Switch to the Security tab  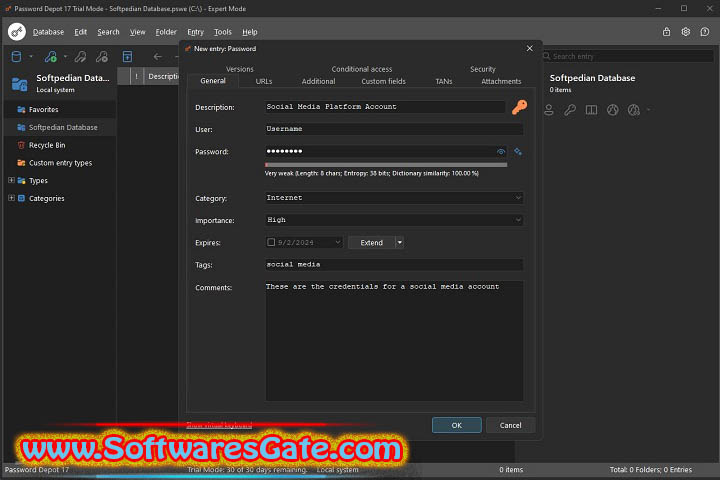click(x=483, y=69)
